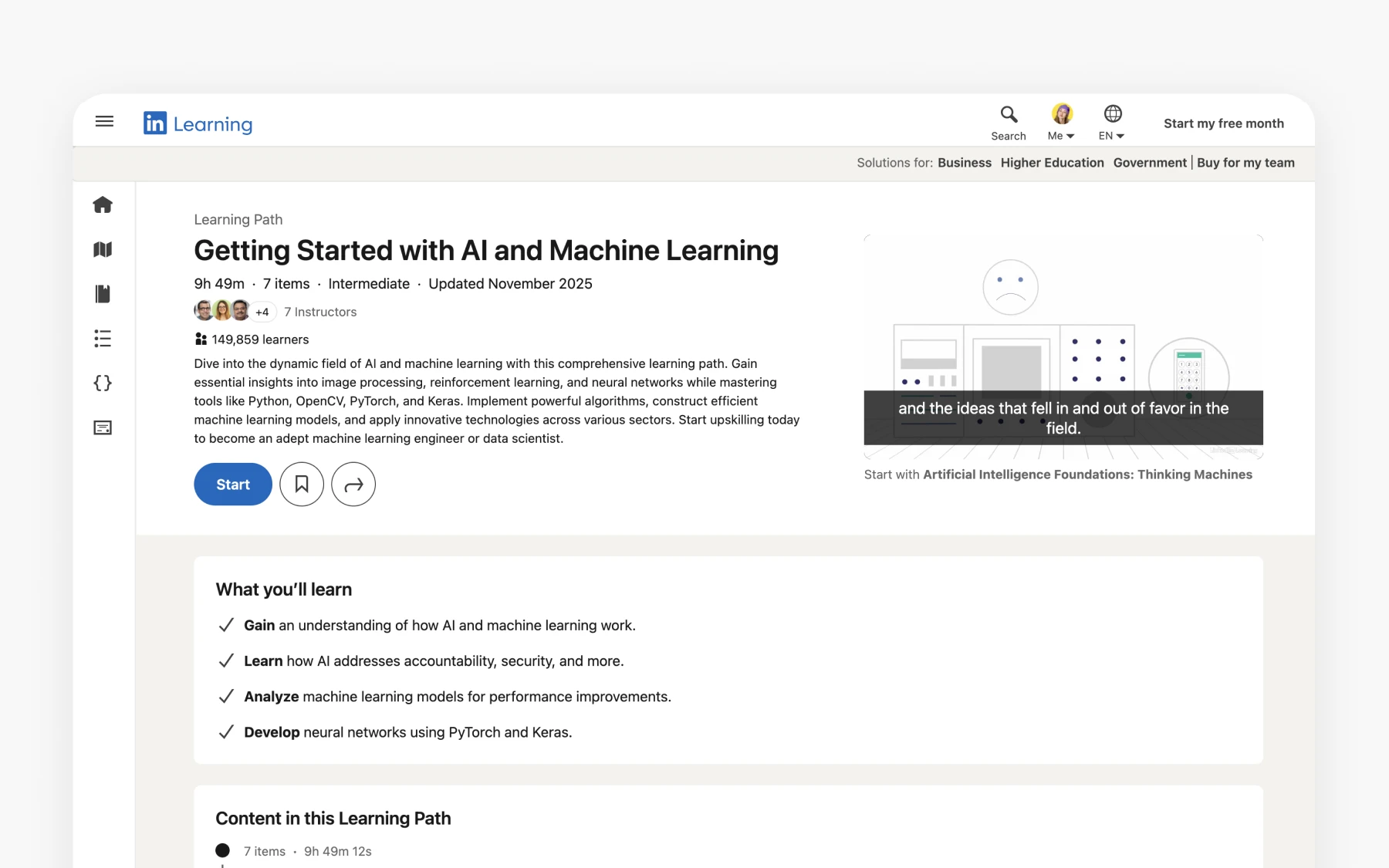Open the sidebar curly braces code icon
1389x868 pixels.
[103, 383]
